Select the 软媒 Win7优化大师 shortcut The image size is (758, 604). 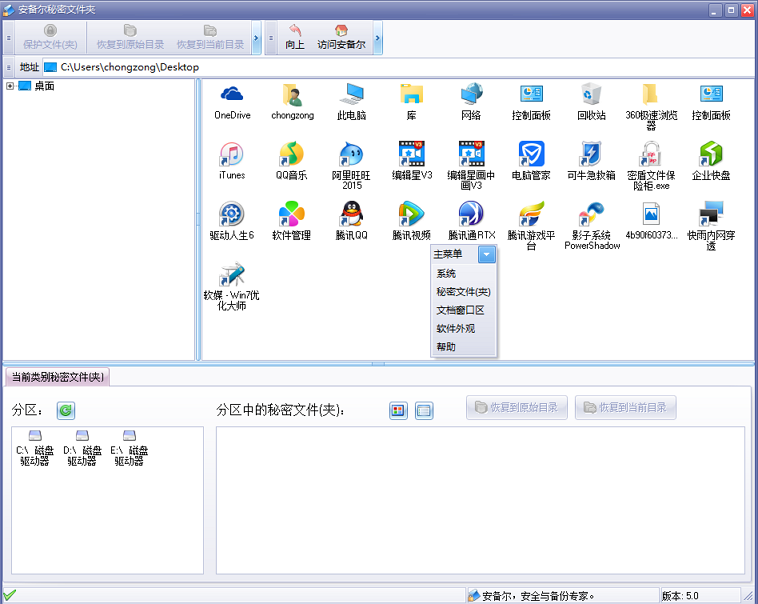232,287
